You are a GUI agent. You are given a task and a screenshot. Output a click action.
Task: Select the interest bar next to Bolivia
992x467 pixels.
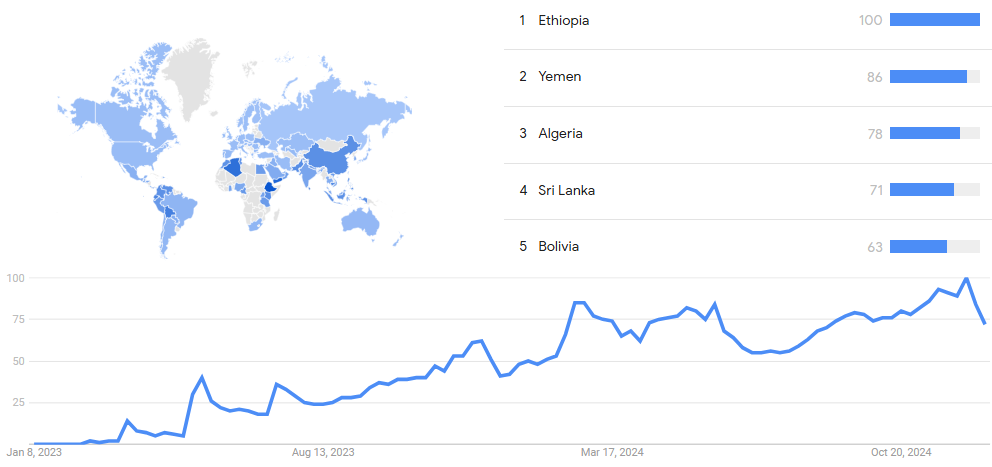pos(918,247)
